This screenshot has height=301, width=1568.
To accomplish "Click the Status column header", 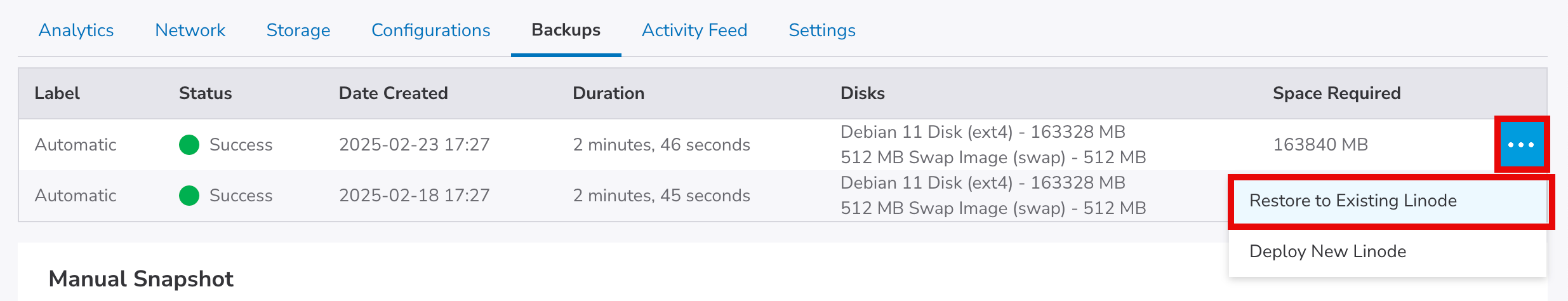I will [x=205, y=93].
